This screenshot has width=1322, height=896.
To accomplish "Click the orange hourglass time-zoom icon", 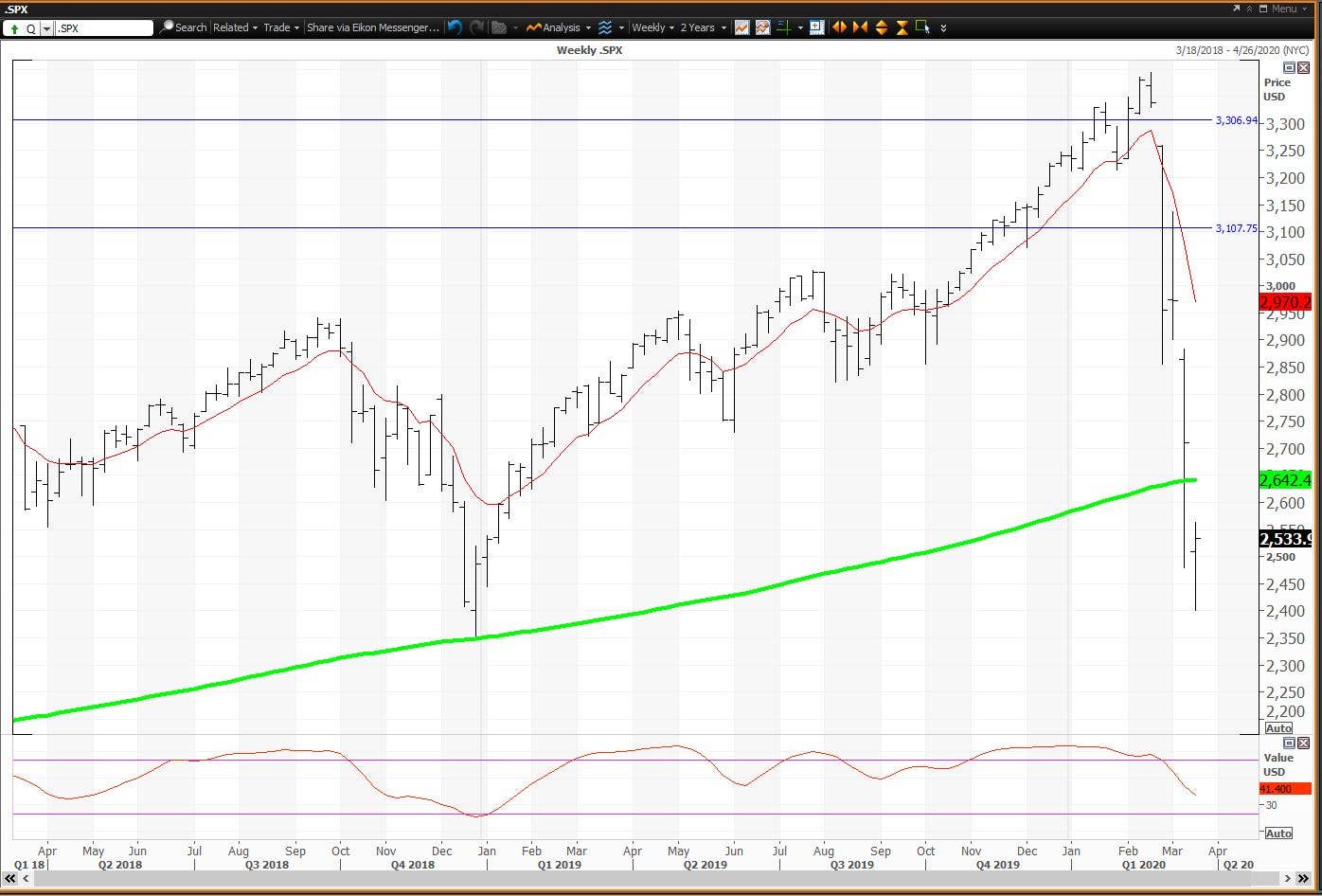I will 901,27.
